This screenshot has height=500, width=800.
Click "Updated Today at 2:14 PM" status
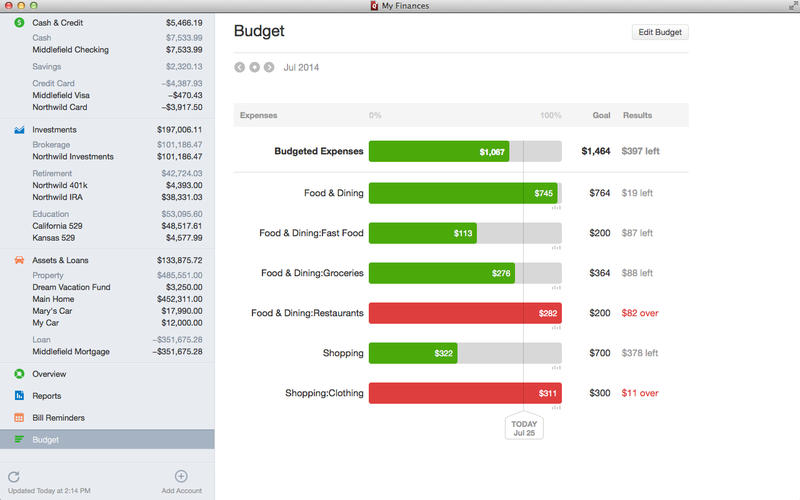tap(49, 491)
